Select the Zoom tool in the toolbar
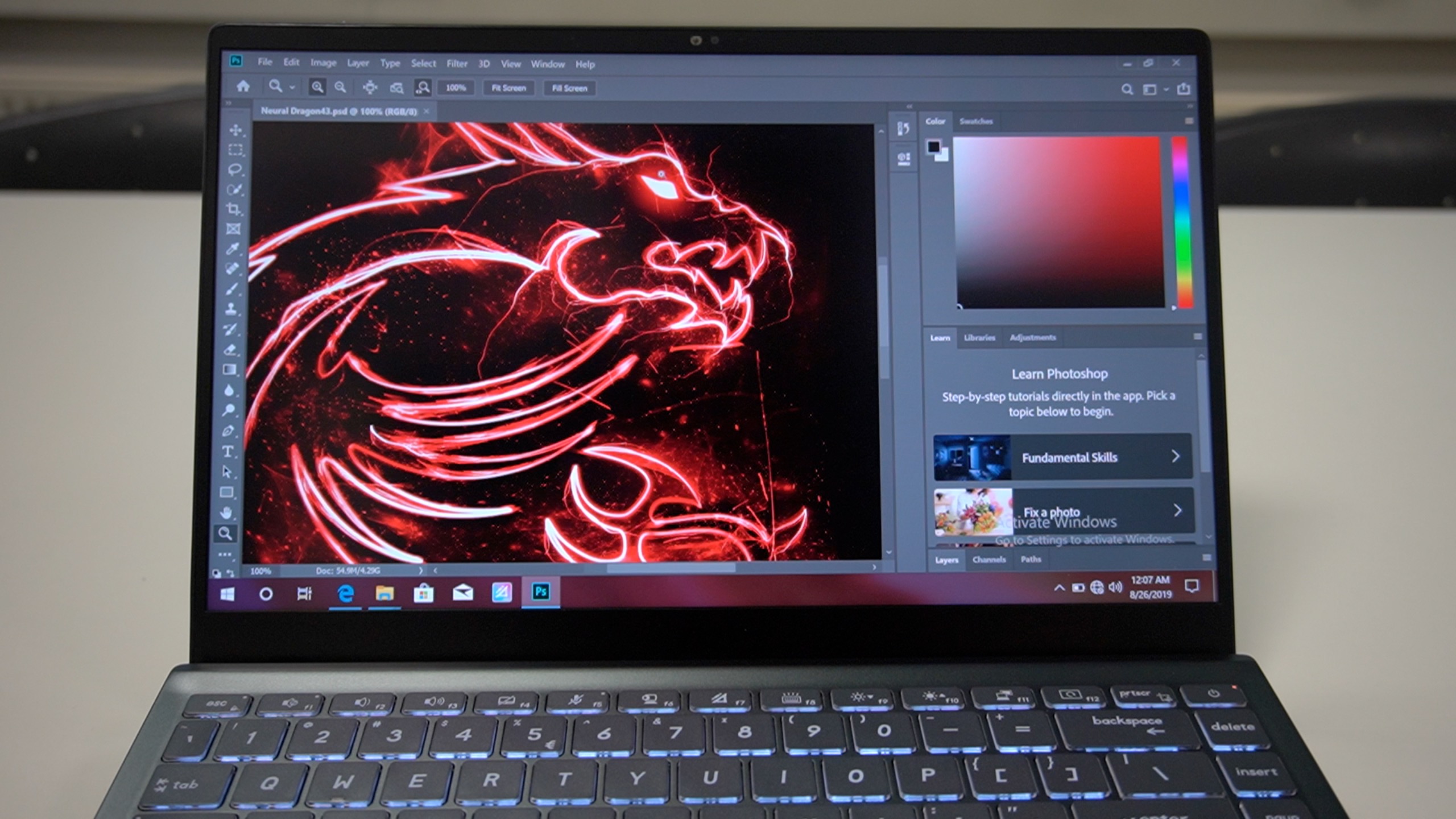This screenshot has width=1456, height=819. click(x=225, y=533)
